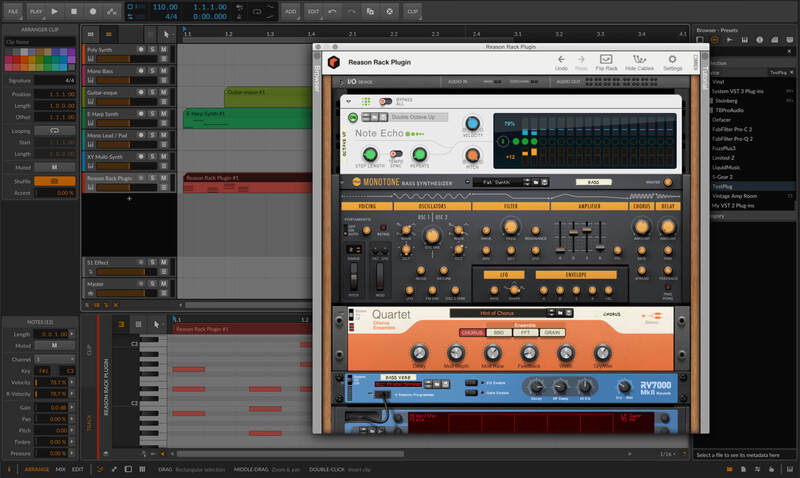Adjust the Master track volume bar
The height and width of the screenshot is (478, 800).
click(x=128, y=293)
